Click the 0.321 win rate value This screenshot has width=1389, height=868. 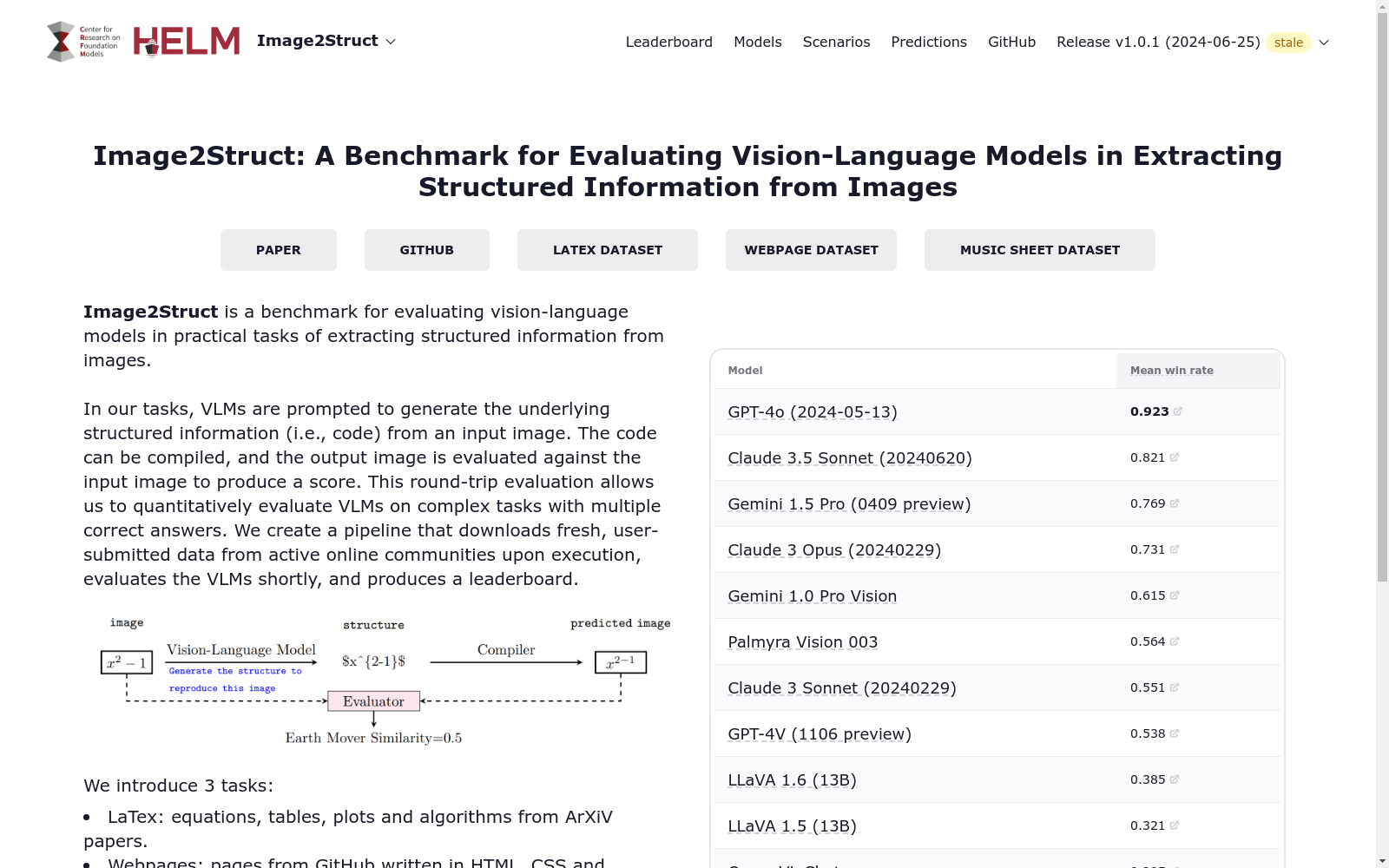1148,825
